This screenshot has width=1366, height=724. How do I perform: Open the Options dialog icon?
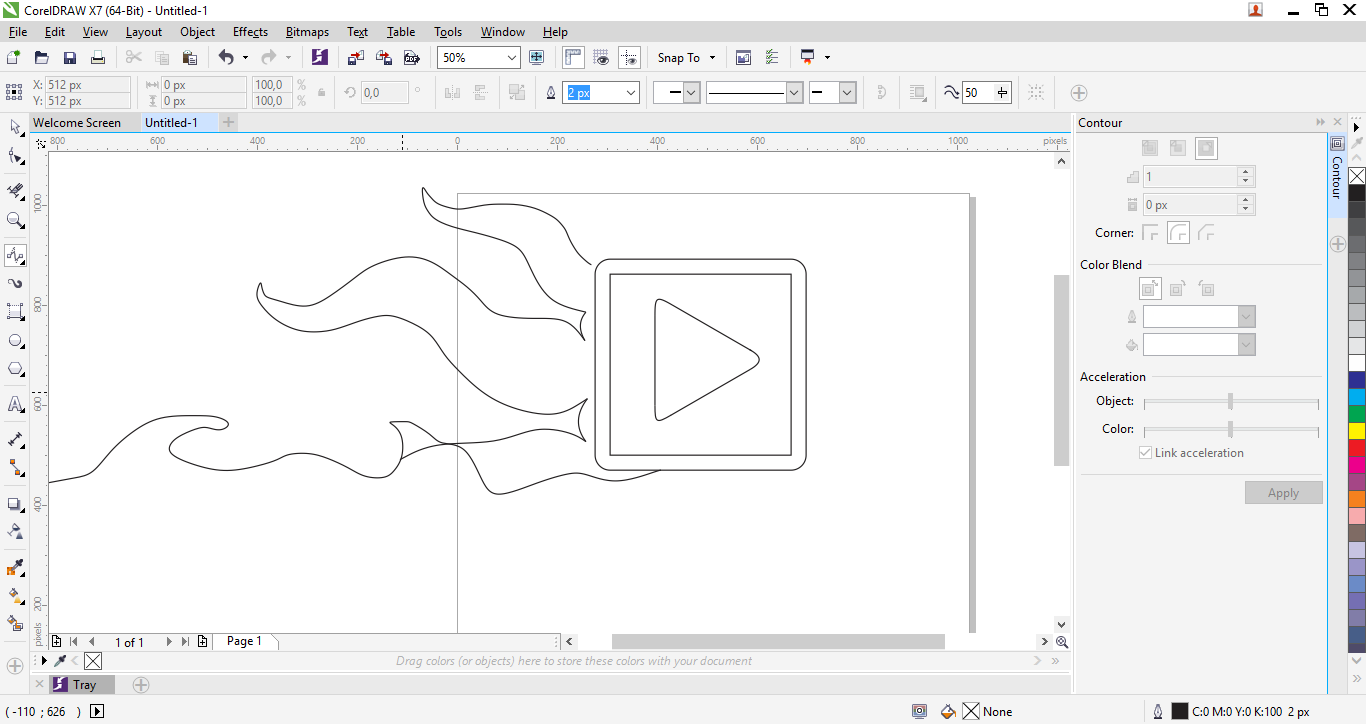(x=771, y=58)
